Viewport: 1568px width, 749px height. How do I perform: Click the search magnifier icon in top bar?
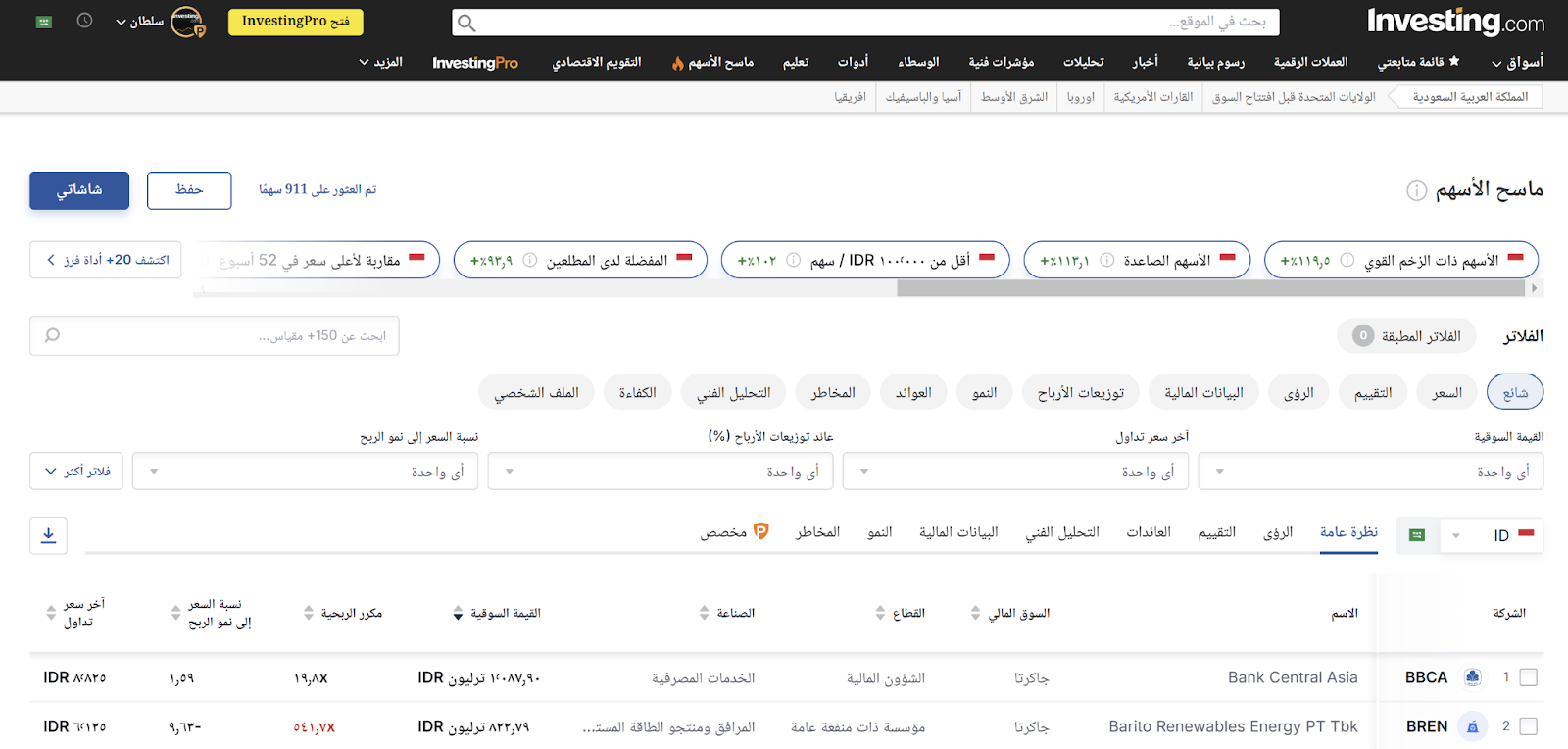click(x=466, y=23)
